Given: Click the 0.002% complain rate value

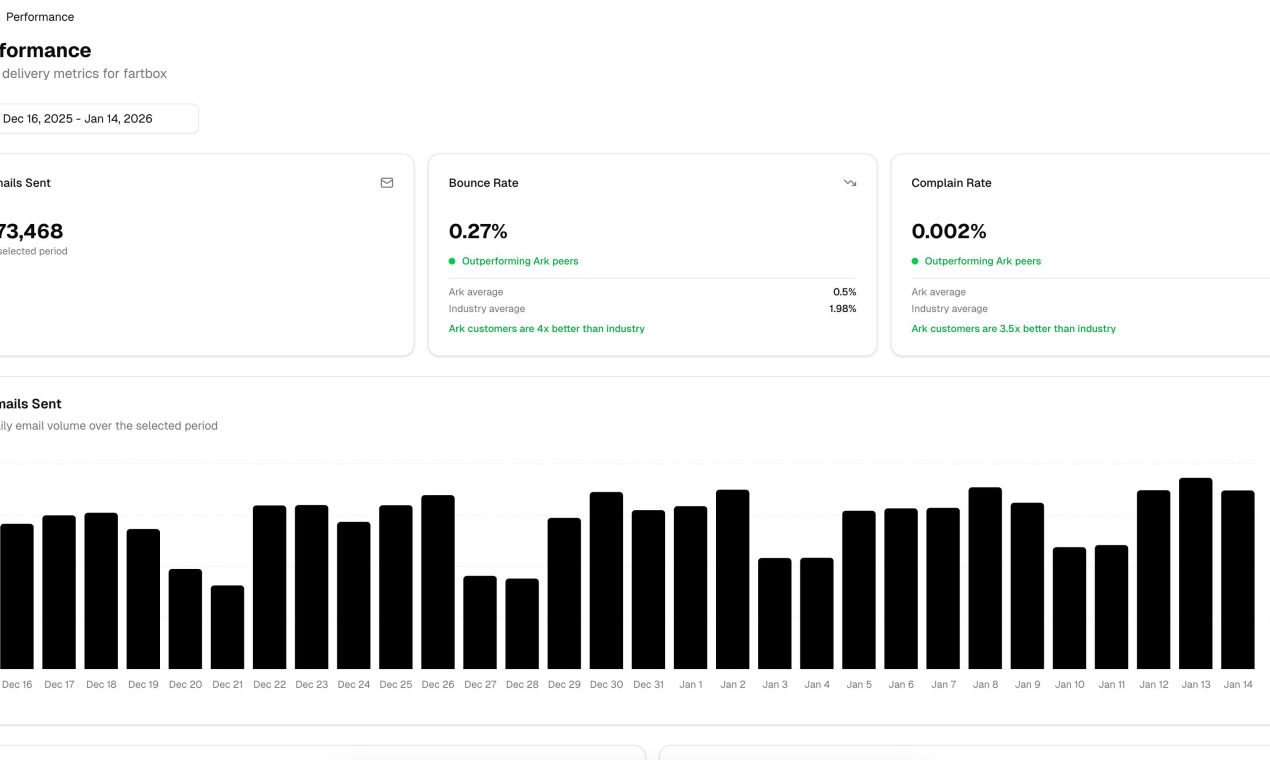Looking at the screenshot, I should click(948, 231).
